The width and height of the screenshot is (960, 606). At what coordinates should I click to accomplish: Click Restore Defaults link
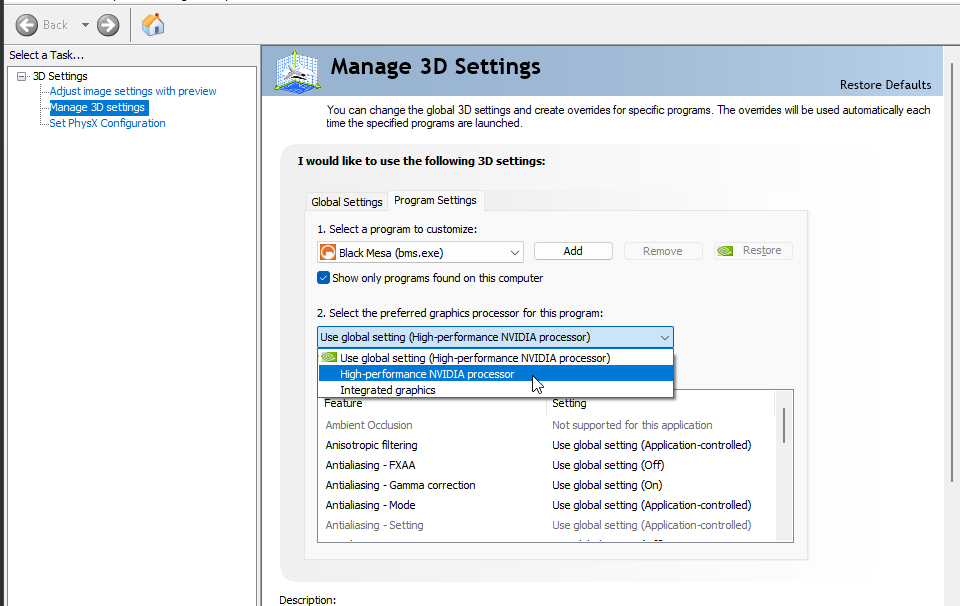click(x=885, y=84)
